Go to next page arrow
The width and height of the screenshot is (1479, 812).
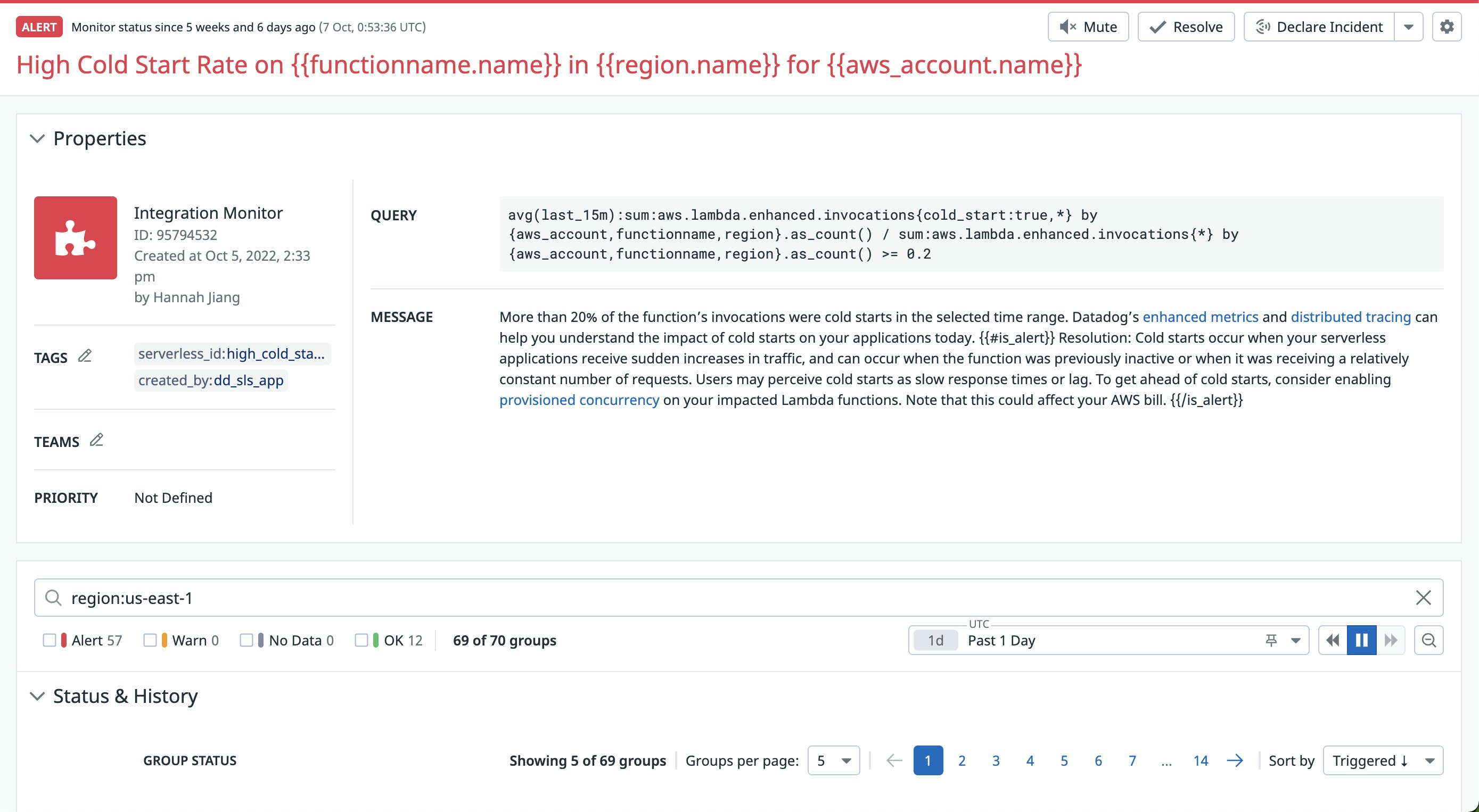(1235, 760)
